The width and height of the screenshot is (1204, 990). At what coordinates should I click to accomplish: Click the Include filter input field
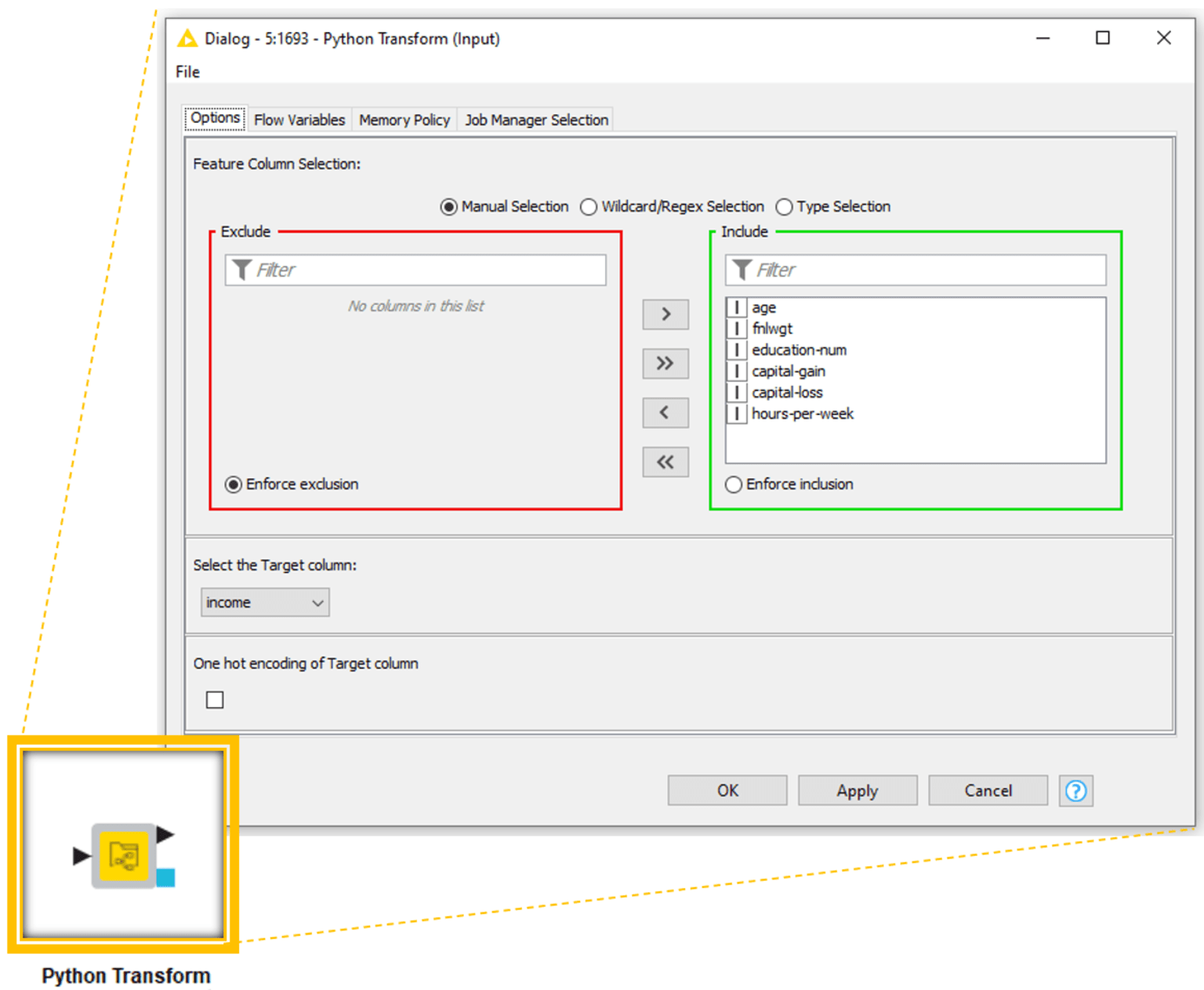pyautogui.click(x=916, y=270)
